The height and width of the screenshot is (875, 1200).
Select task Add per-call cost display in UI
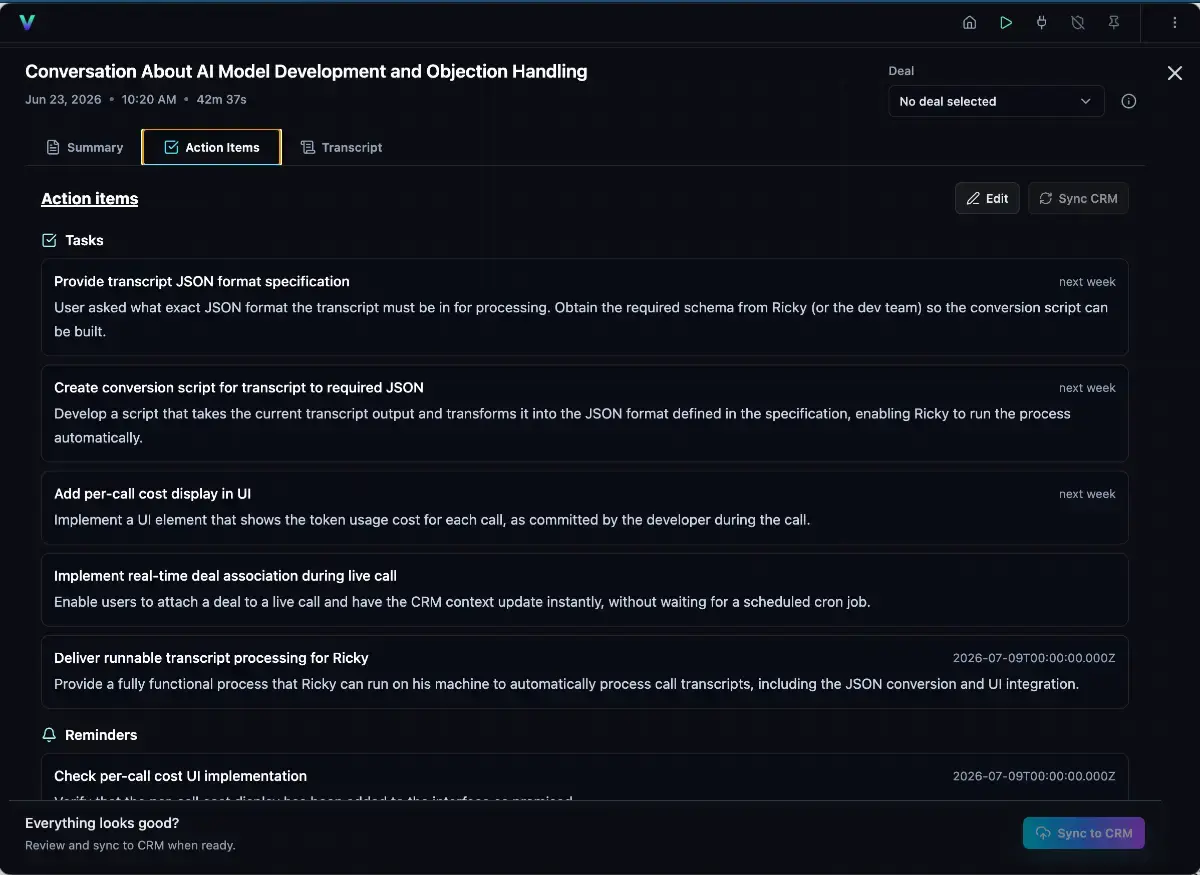584,507
